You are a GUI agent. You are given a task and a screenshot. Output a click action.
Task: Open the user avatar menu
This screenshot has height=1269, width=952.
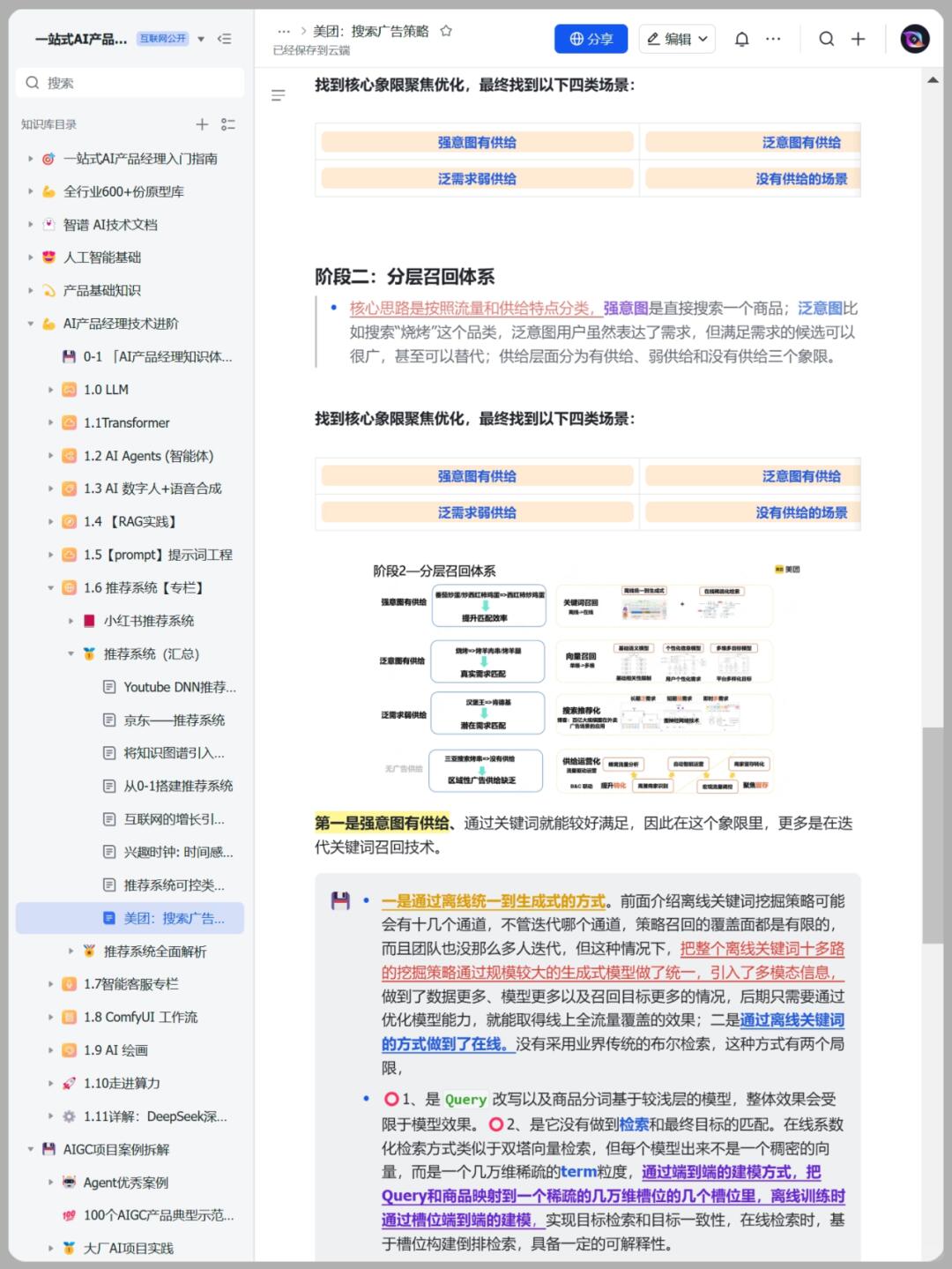915,39
